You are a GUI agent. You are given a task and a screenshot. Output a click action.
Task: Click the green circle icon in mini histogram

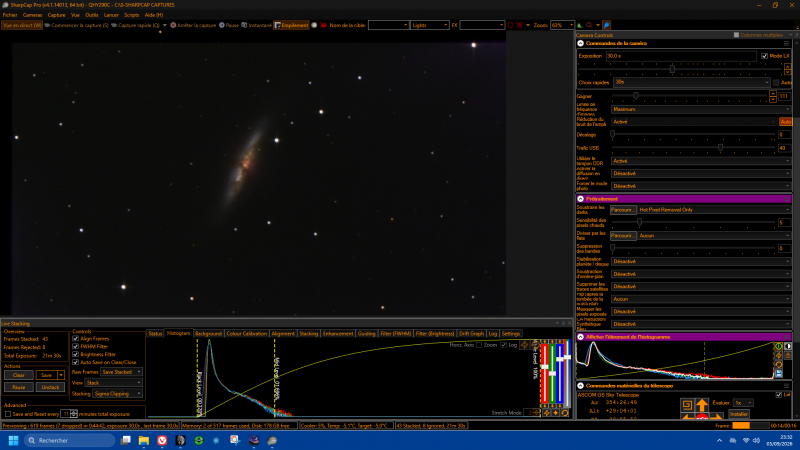pos(779,346)
